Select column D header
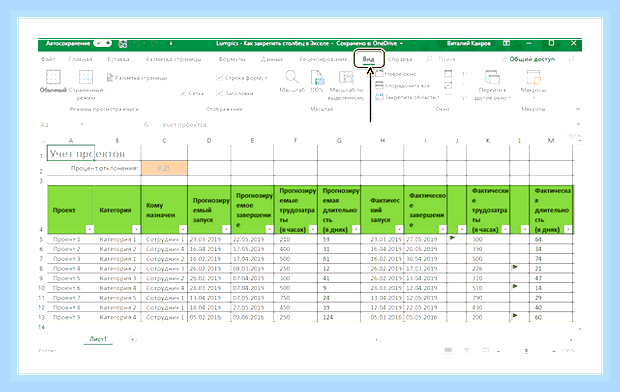 click(209, 140)
